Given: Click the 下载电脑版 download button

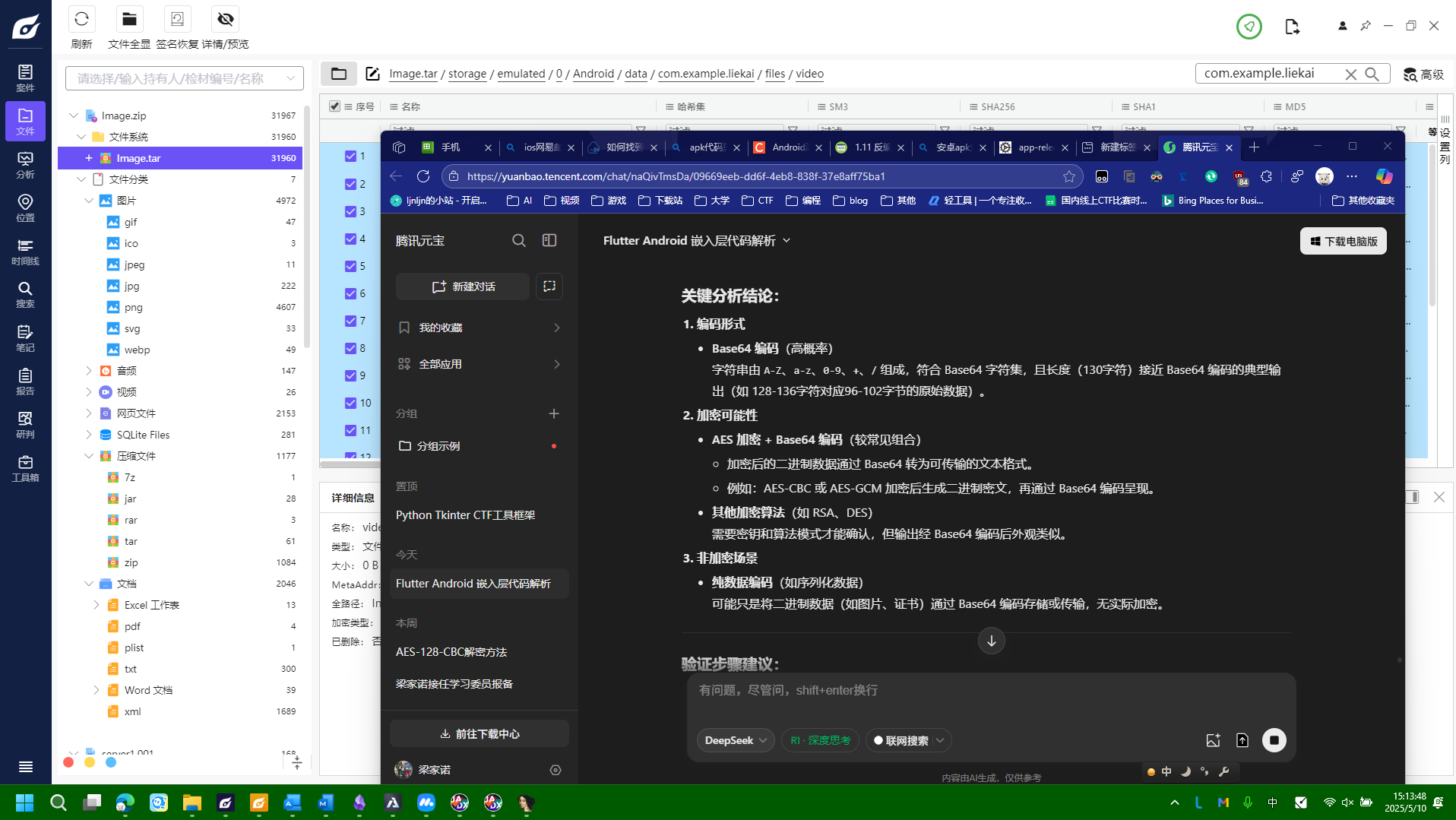Looking at the screenshot, I should [x=1344, y=241].
